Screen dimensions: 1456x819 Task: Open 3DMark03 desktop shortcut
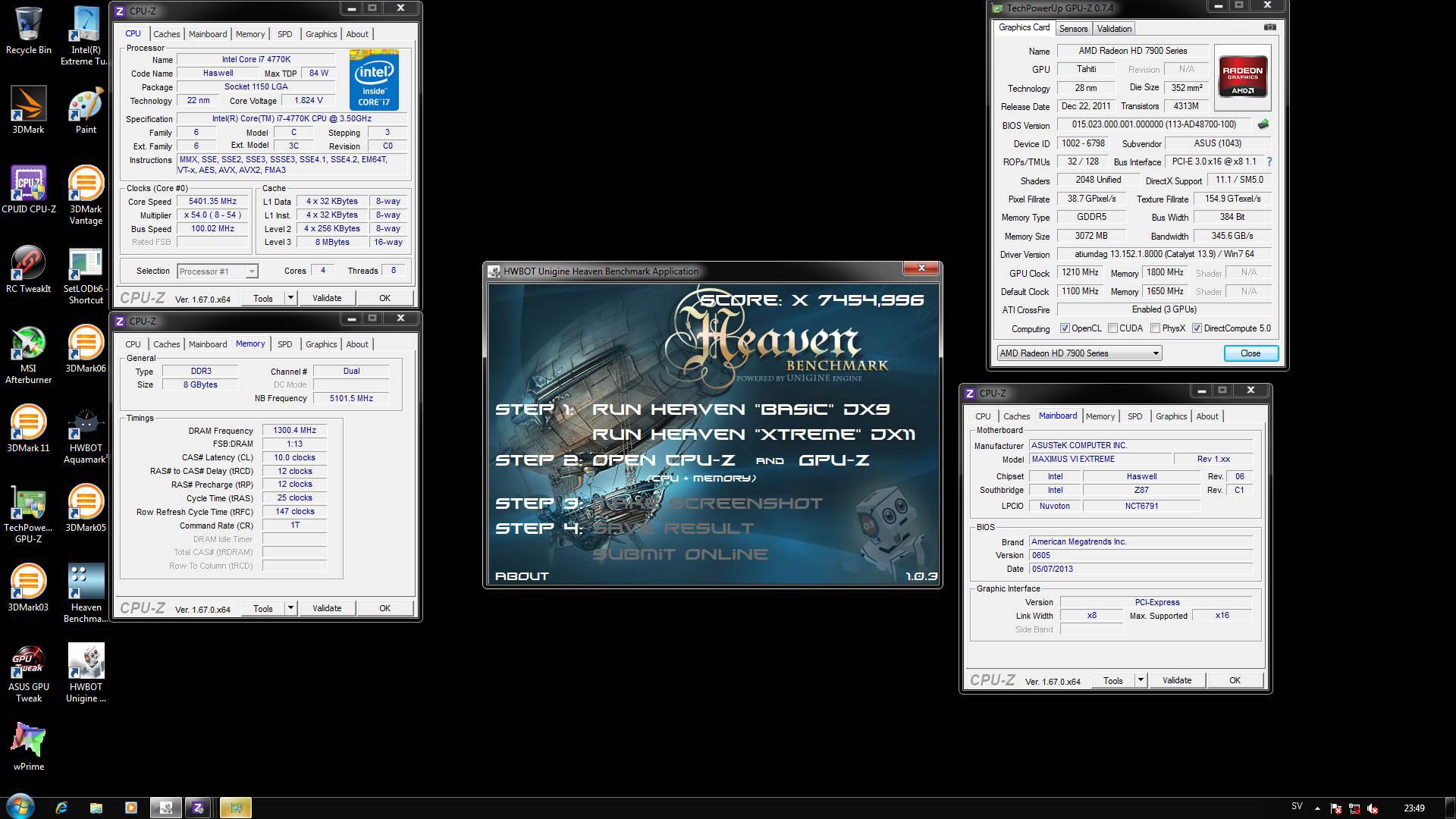pos(29,588)
